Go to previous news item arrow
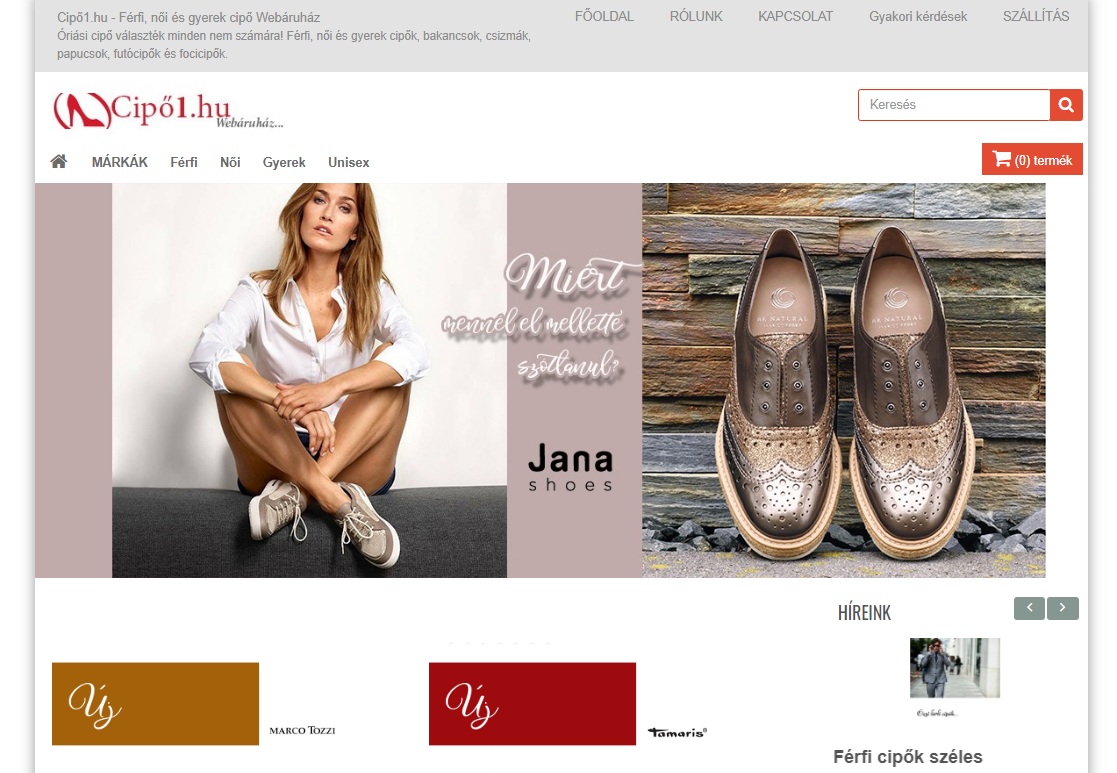 [x=1029, y=608]
